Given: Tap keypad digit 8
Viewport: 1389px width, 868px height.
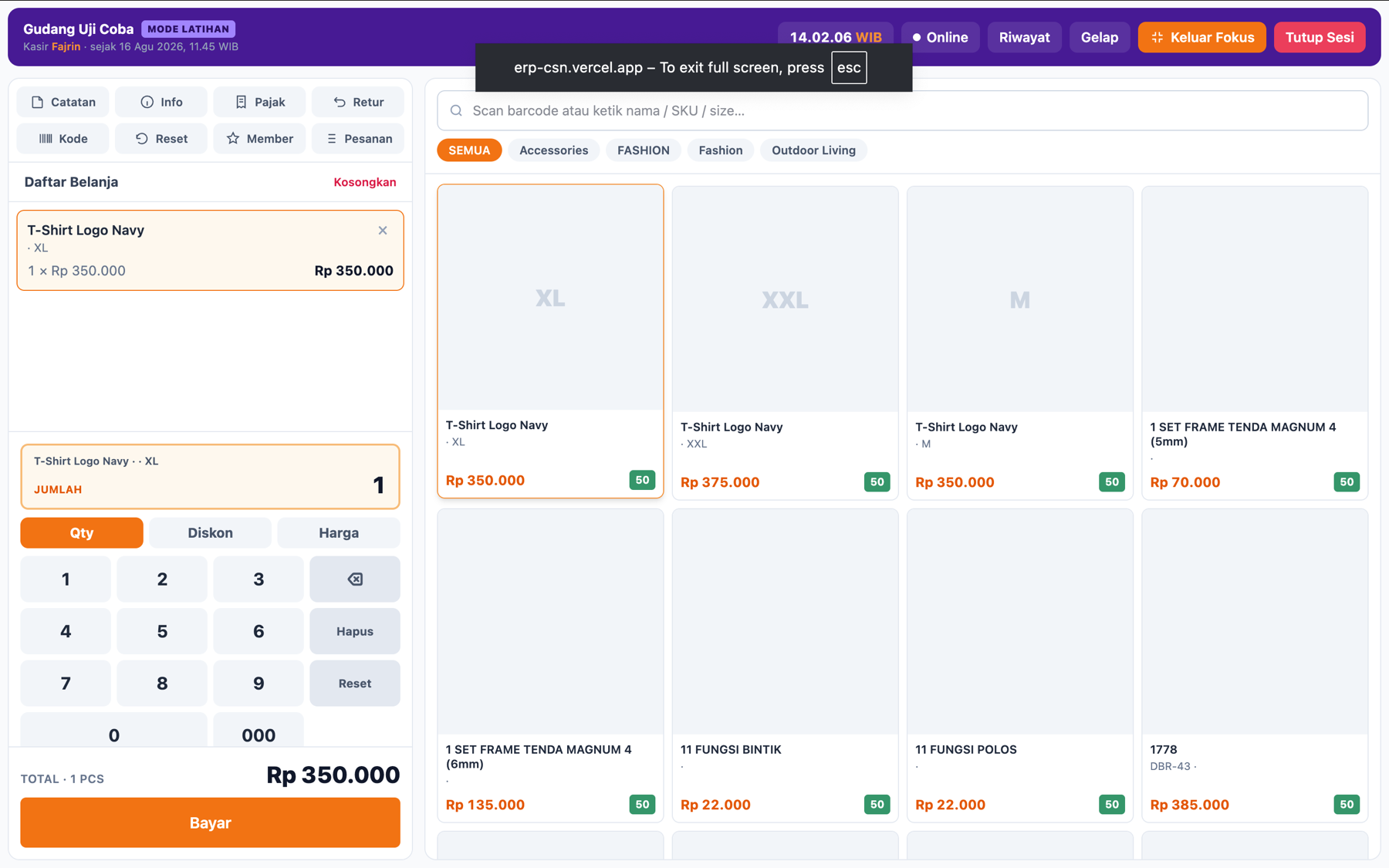Looking at the screenshot, I should point(162,684).
